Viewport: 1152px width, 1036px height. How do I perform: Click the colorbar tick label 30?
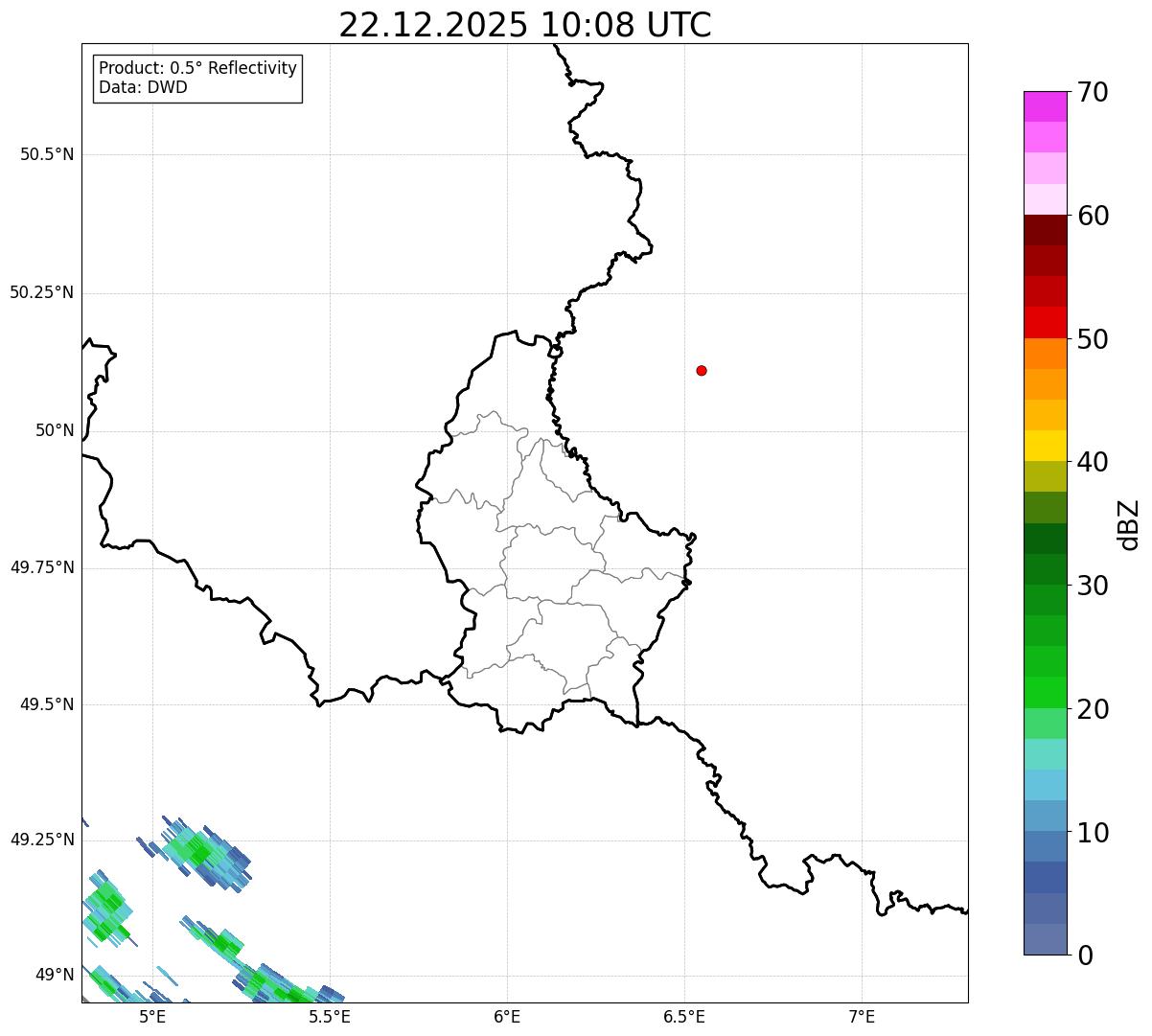tap(1094, 586)
